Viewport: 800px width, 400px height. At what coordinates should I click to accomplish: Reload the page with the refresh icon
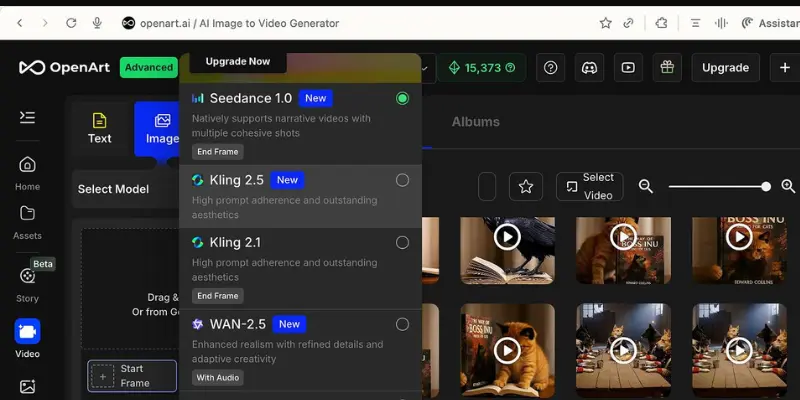(71, 23)
